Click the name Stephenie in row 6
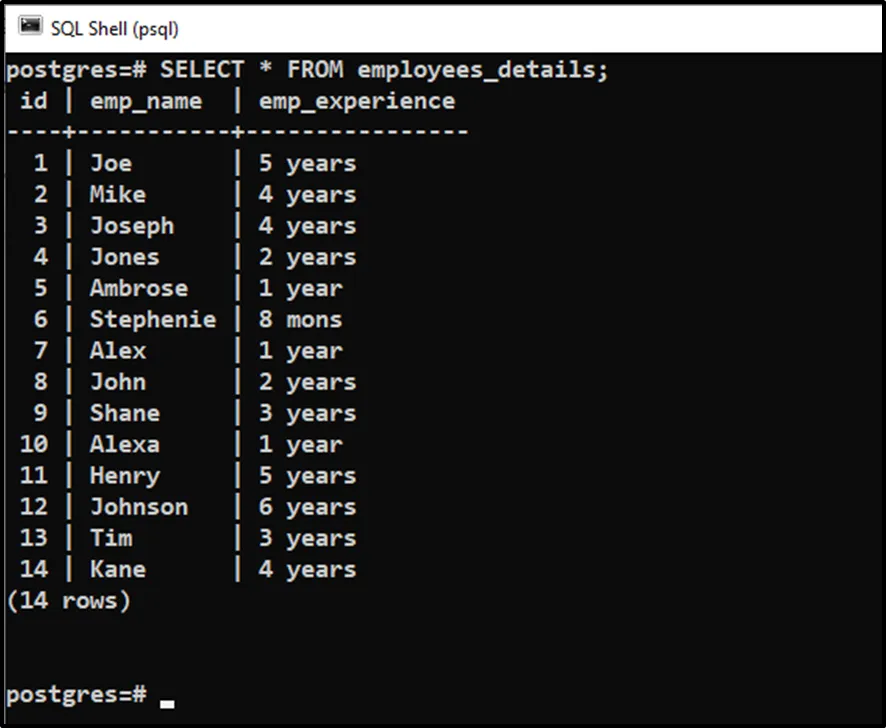The width and height of the screenshot is (886, 728). tap(152, 320)
